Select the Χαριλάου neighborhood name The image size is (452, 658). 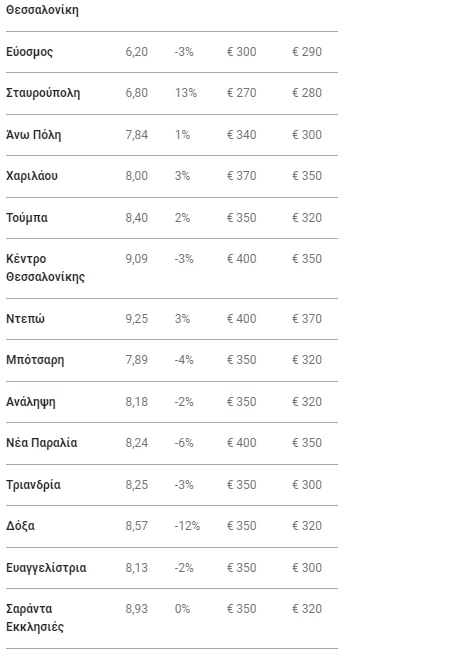[x=32, y=176]
